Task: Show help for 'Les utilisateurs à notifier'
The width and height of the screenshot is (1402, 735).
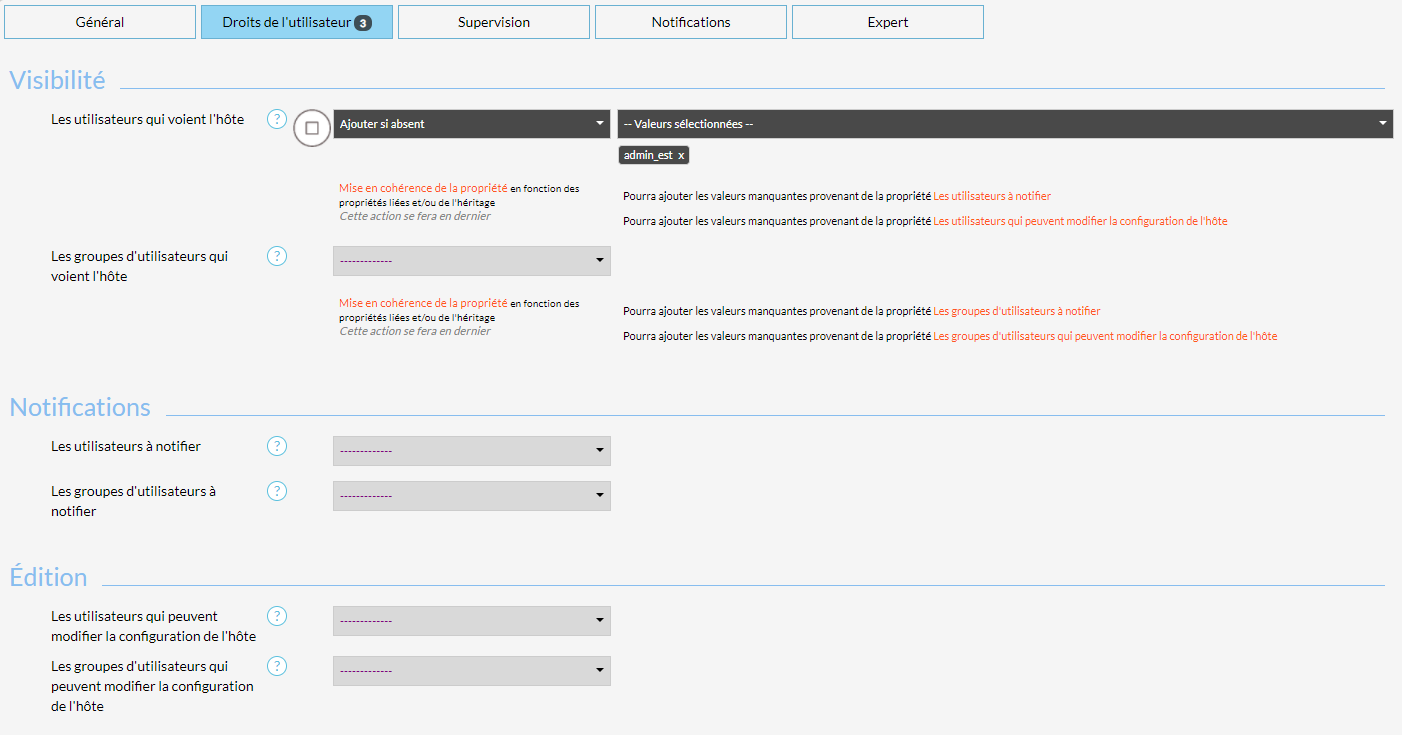Action: (277, 446)
